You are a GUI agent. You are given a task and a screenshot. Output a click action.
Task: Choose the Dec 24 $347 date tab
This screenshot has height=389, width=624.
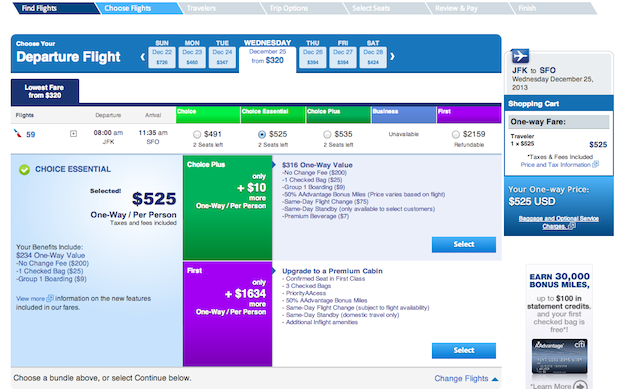pyautogui.click(x=222, y=57)
